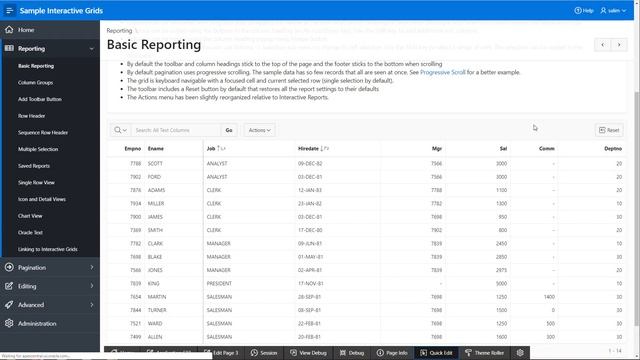Open the search column selector magnifier
Viewport: 640px width, 360px height.
120,130
